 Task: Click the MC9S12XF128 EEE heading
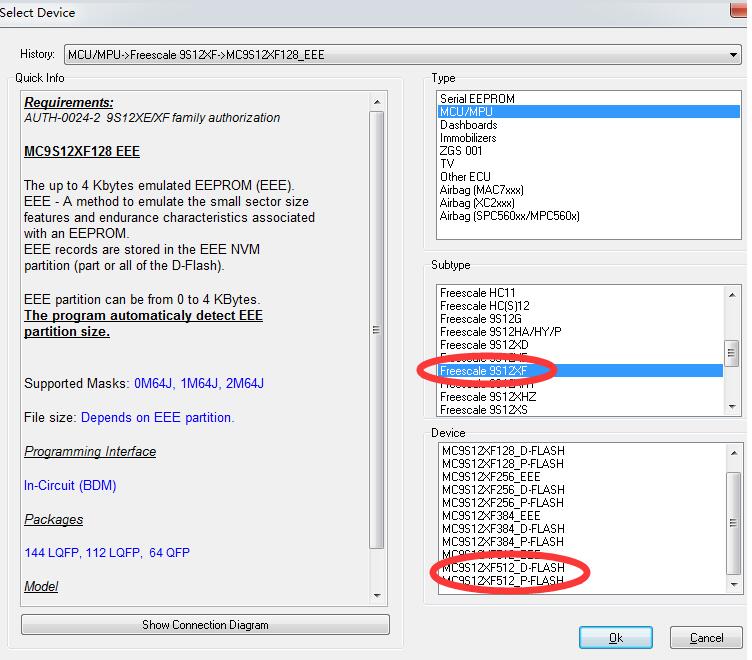tap(82, 152)
